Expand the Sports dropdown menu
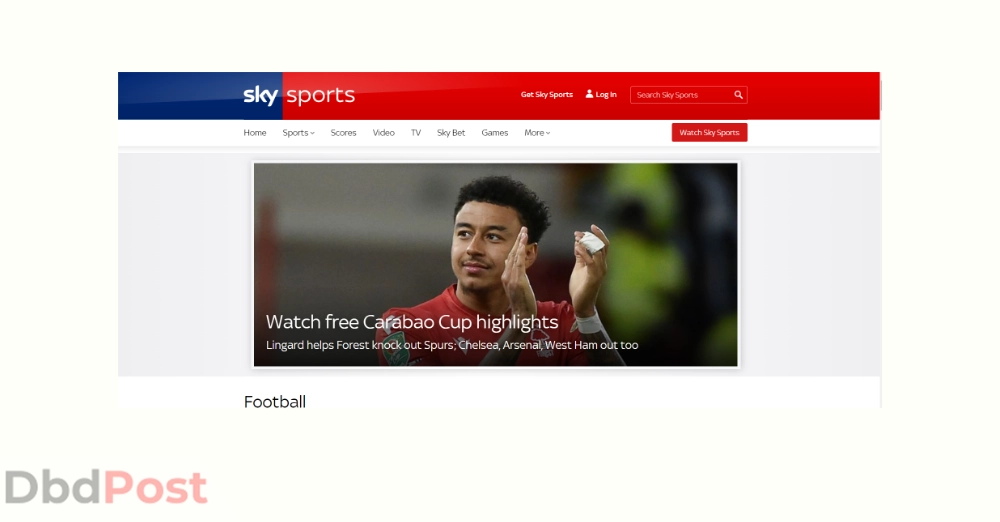This screenshot has height=522, width=1000. pyautogui.click(x=298, y=133)
